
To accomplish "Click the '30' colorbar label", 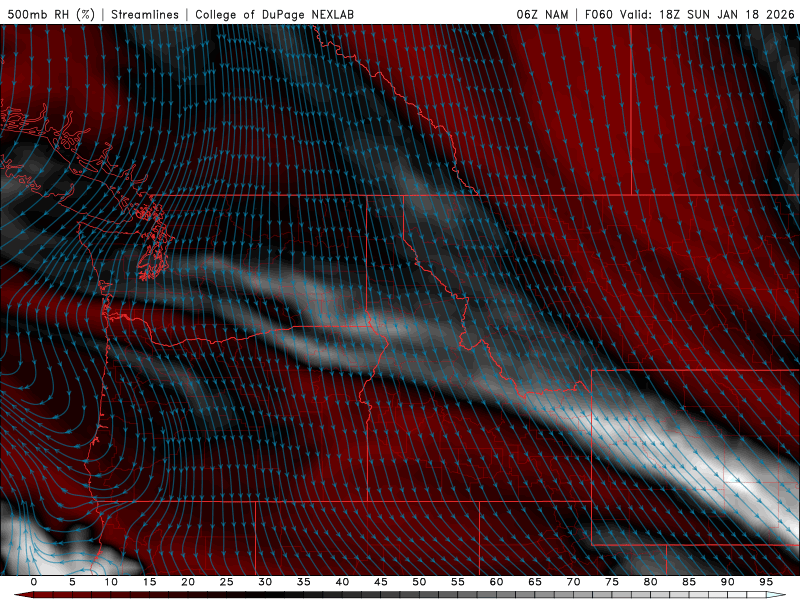I will point(265,582).
